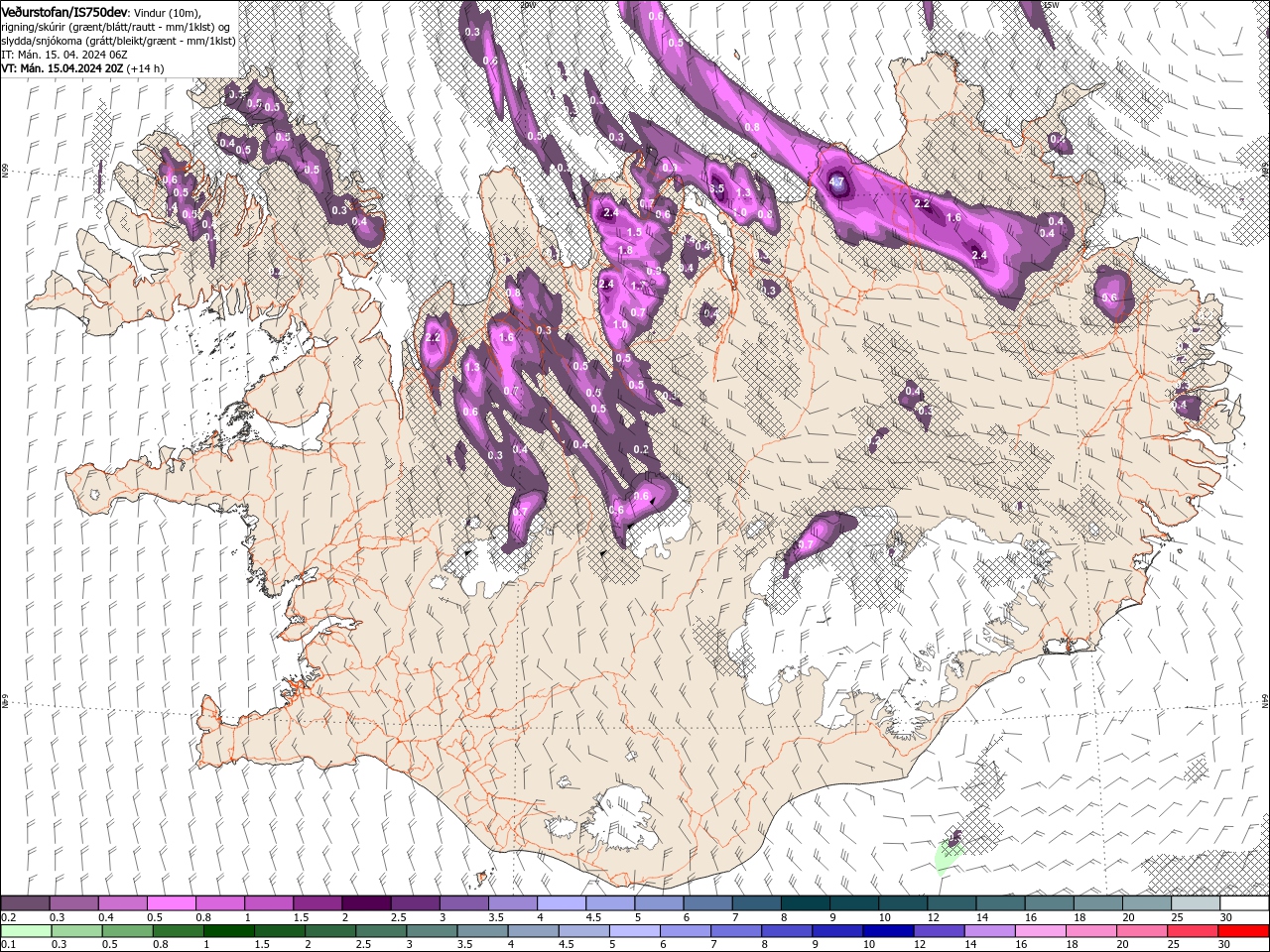Click the 'IT: Mán. 15. 04. 2024 06Z' line
The image size is (1270, 952).
pyautogui.click(x=65, y=55)
